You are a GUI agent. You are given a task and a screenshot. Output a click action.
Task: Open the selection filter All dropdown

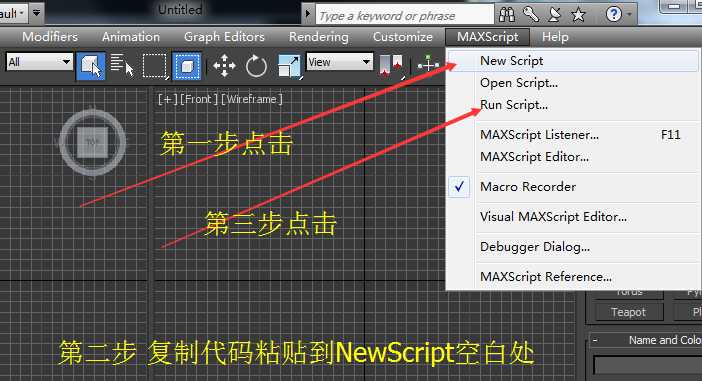[39, 62]
